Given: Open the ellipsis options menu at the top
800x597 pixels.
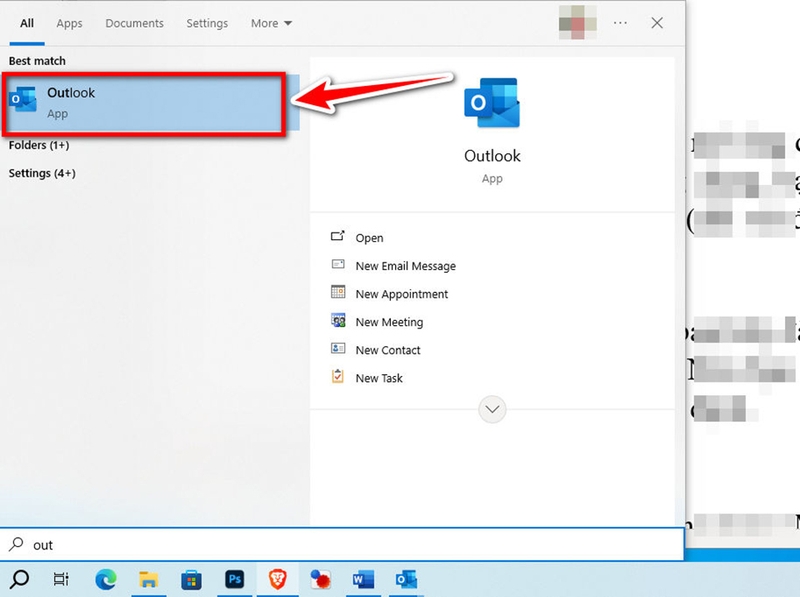Looking at the screenshot, I should [x=620, y=22].
